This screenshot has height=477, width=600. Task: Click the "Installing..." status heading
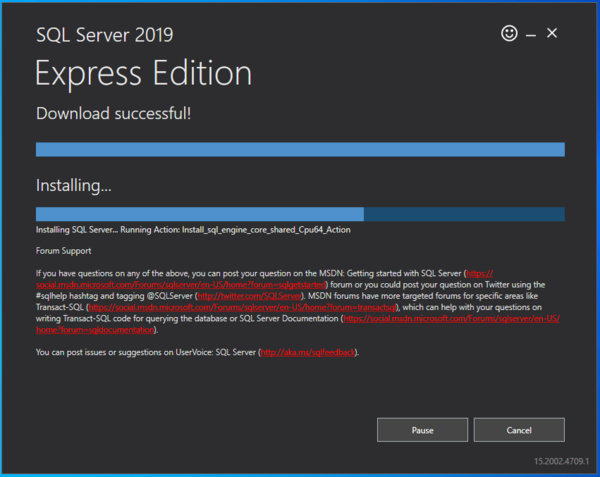[74, 185]
